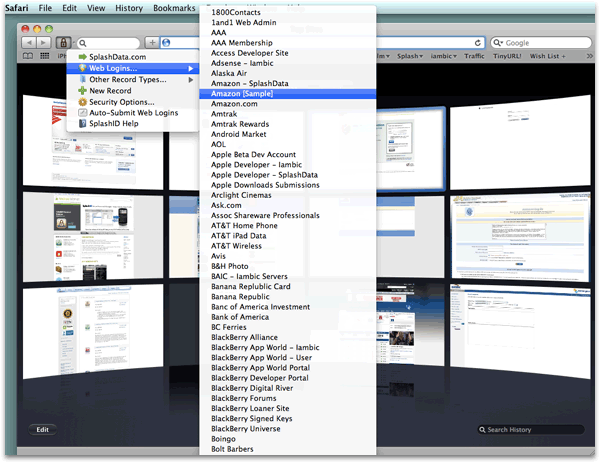
Task: Click the SplashID search magnifier icon
Action: pos(83,43)
